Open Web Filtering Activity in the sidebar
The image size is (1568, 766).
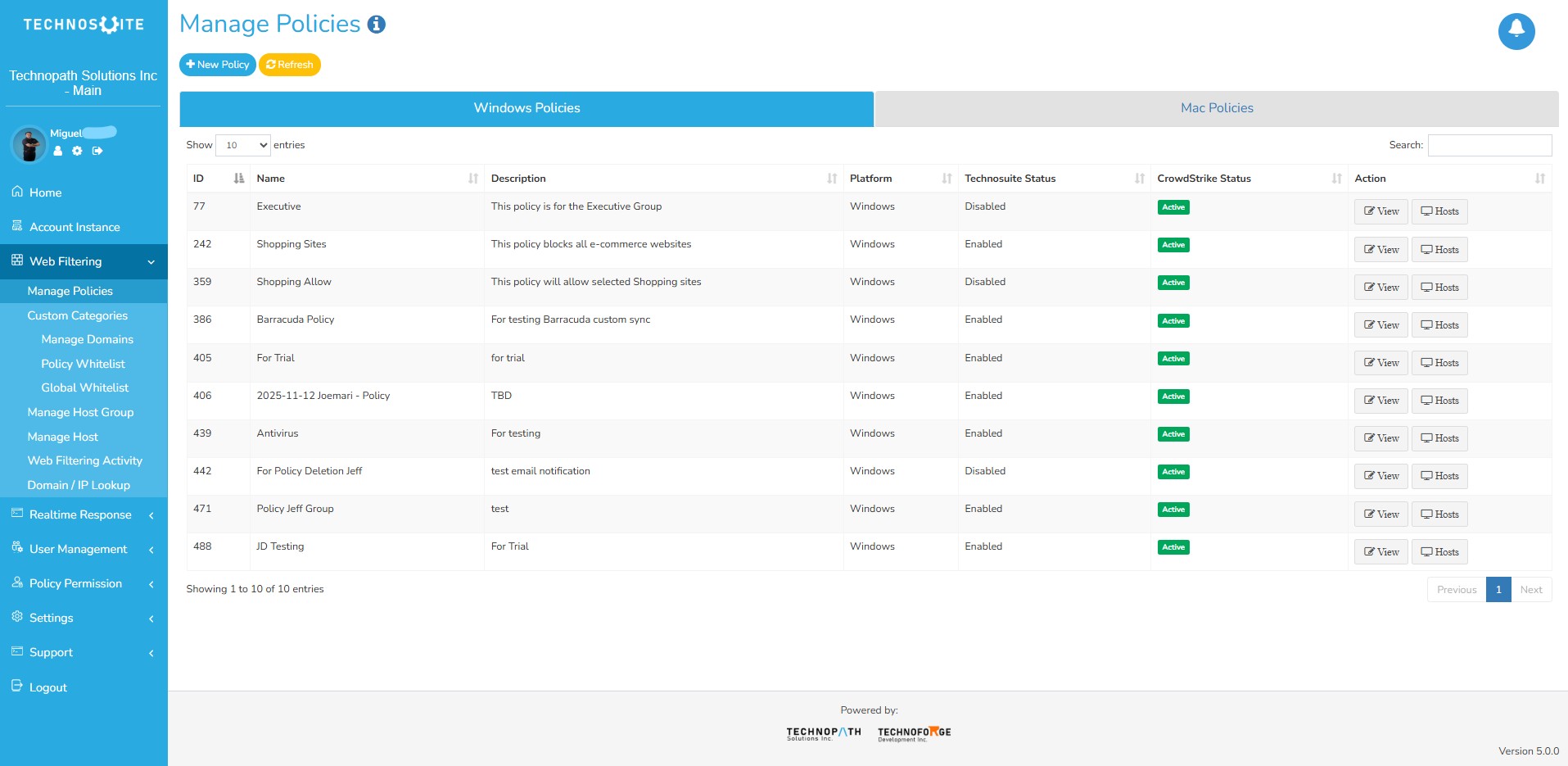click(84, 460)
